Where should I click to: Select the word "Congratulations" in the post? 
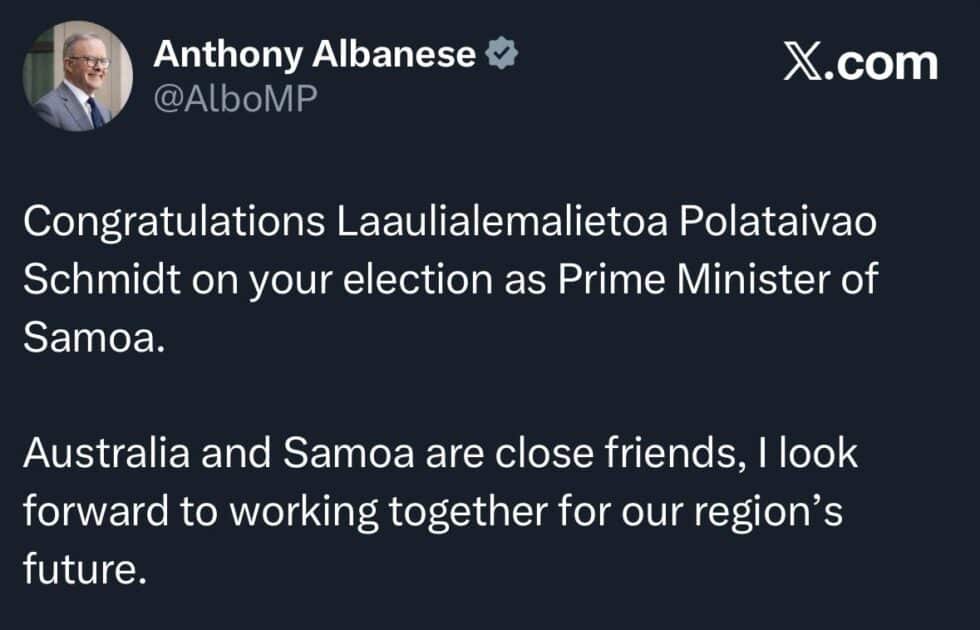click(x=174, y=222)
